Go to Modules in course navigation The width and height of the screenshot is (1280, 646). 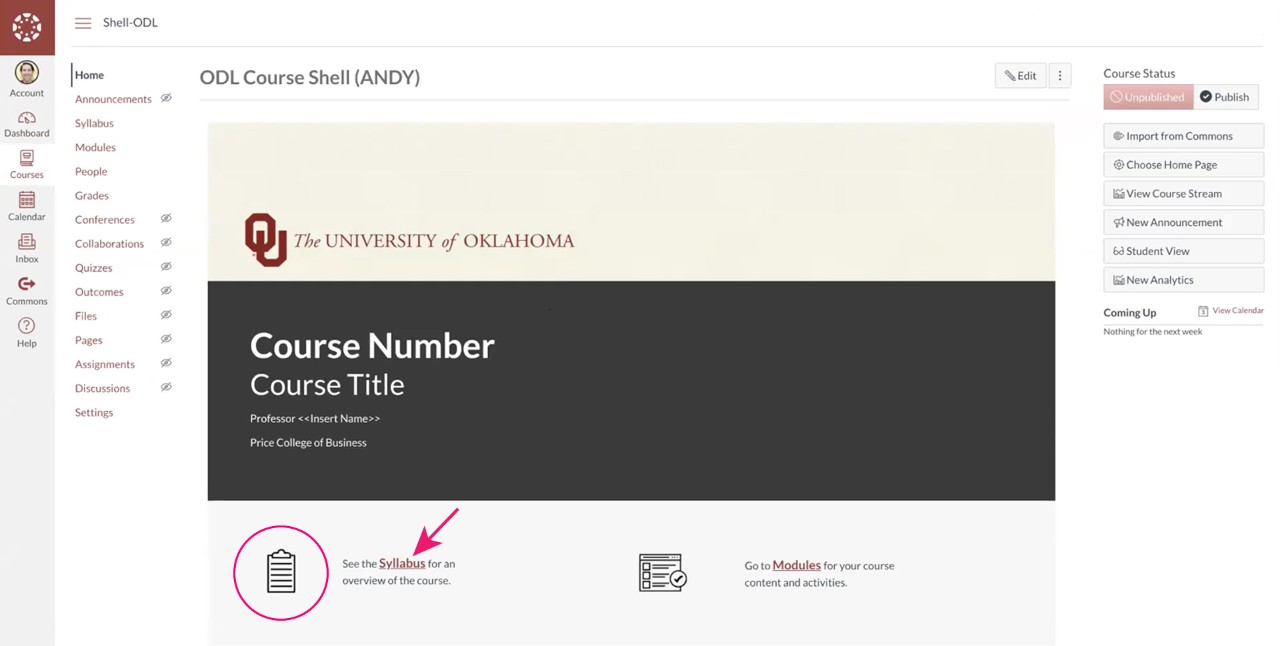pos(95,147)
